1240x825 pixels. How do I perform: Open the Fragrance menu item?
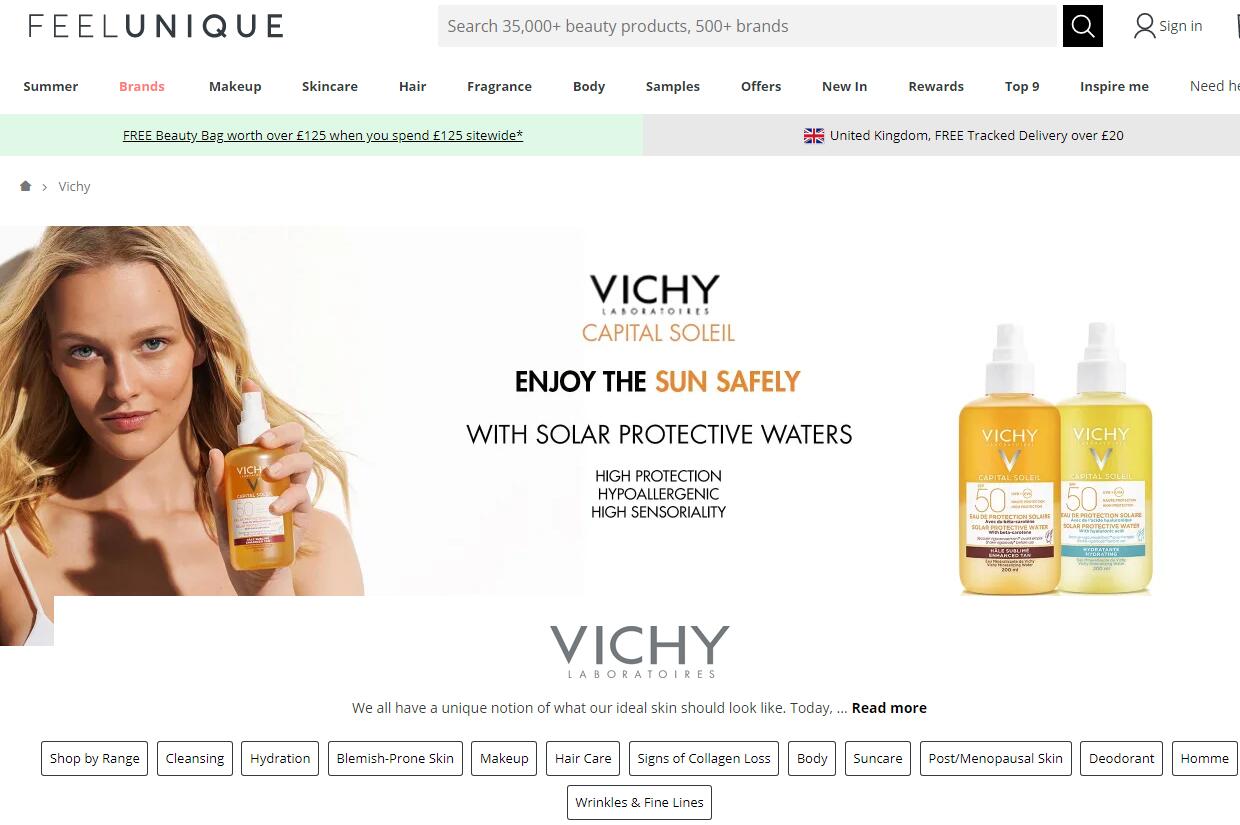point(499,87)
